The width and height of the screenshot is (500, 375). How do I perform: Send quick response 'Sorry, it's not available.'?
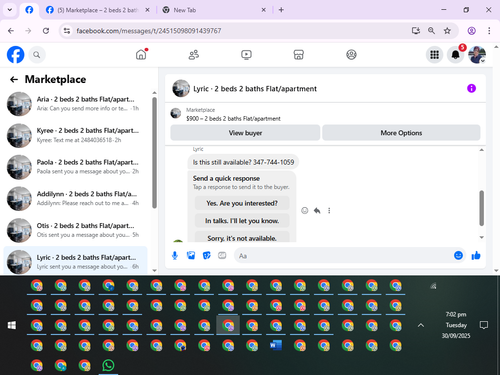click(x=242, y=238)
